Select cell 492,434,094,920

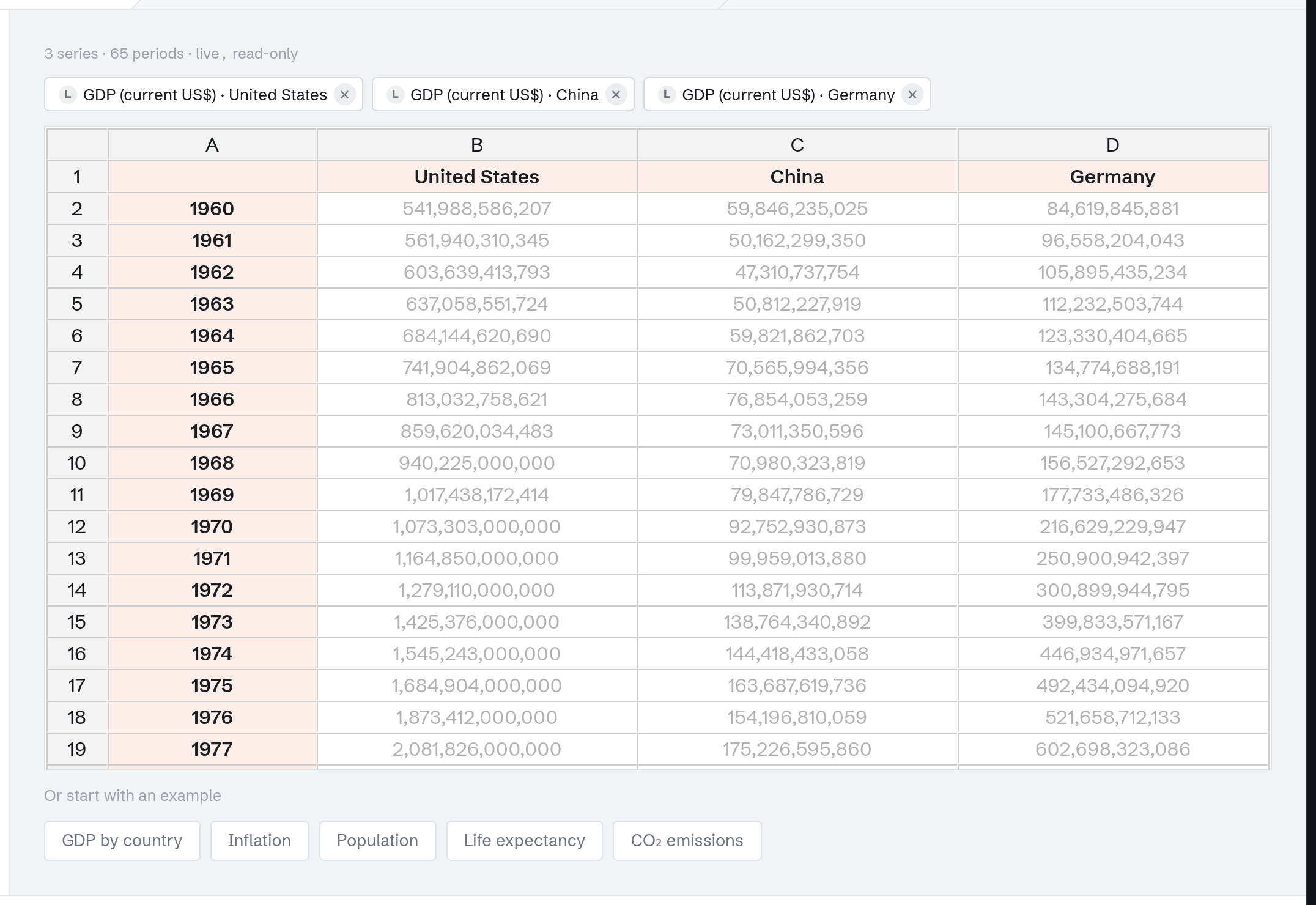1113,685
